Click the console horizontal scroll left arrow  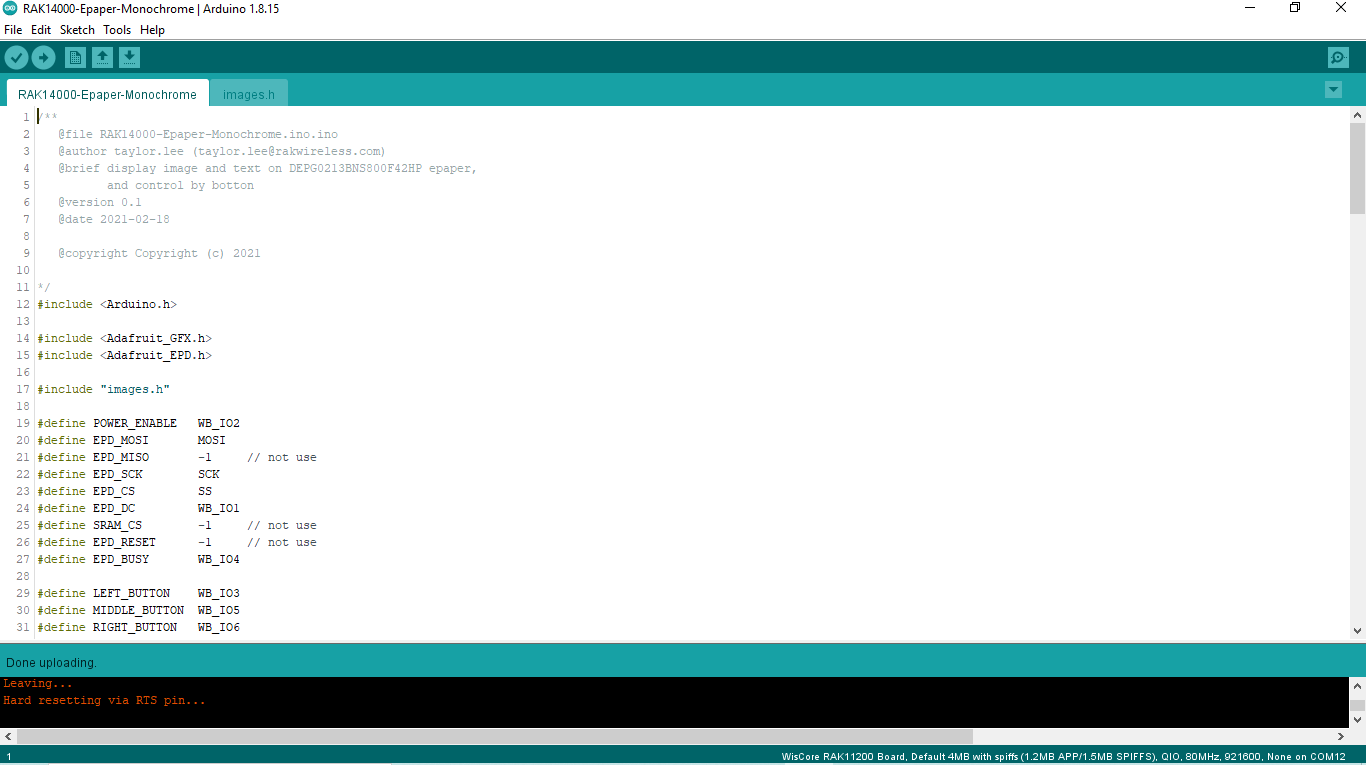pos(8,736)
